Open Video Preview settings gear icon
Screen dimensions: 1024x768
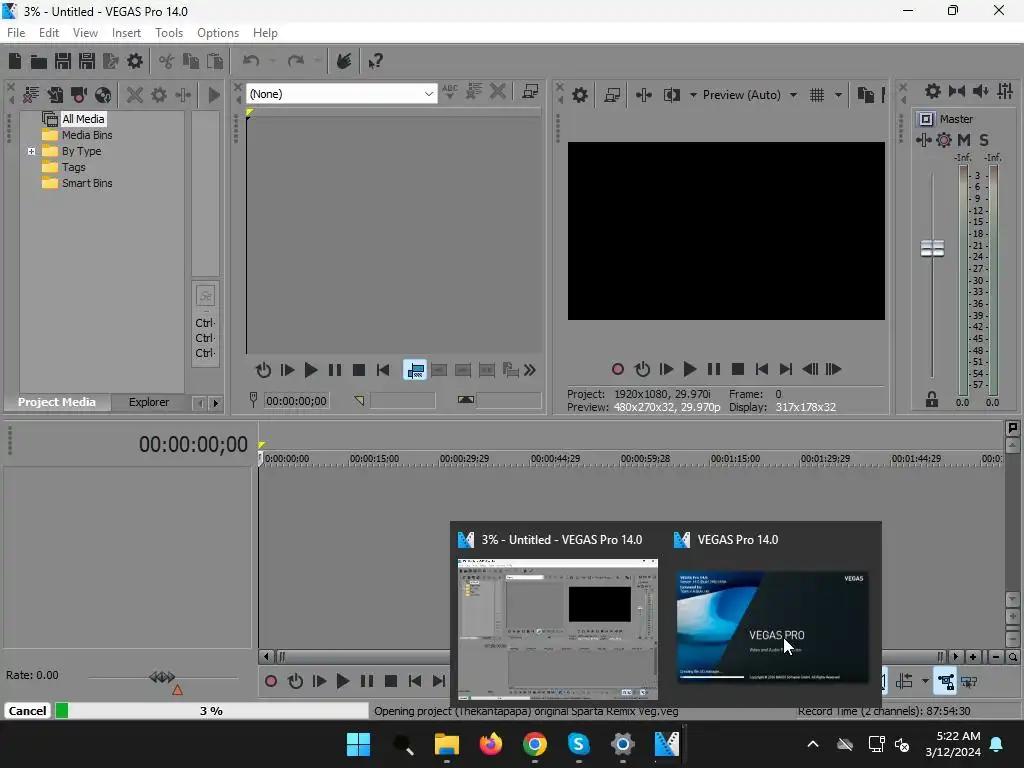(580, 95)
